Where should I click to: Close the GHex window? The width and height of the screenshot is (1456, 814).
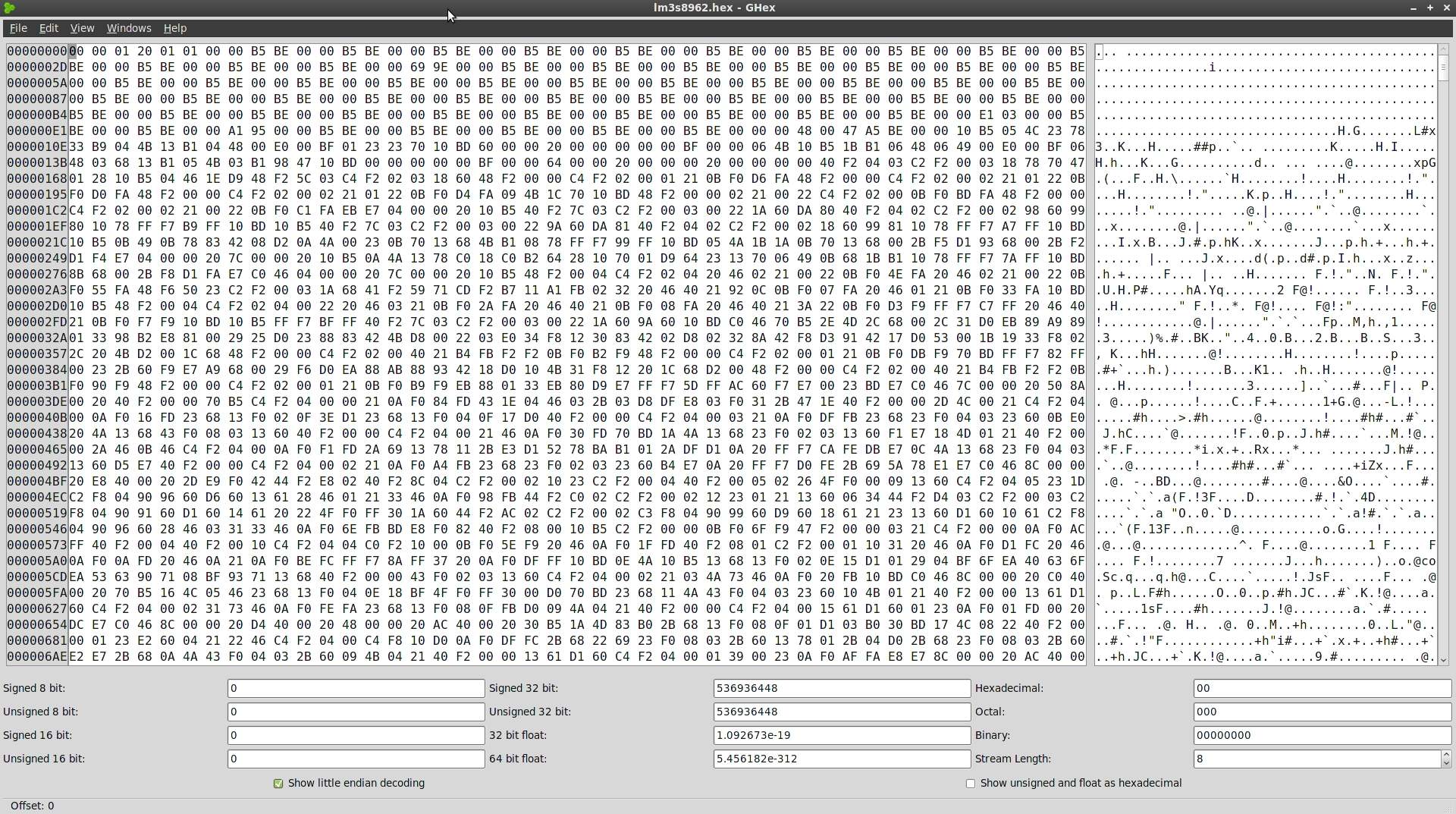pos(1446,8)
